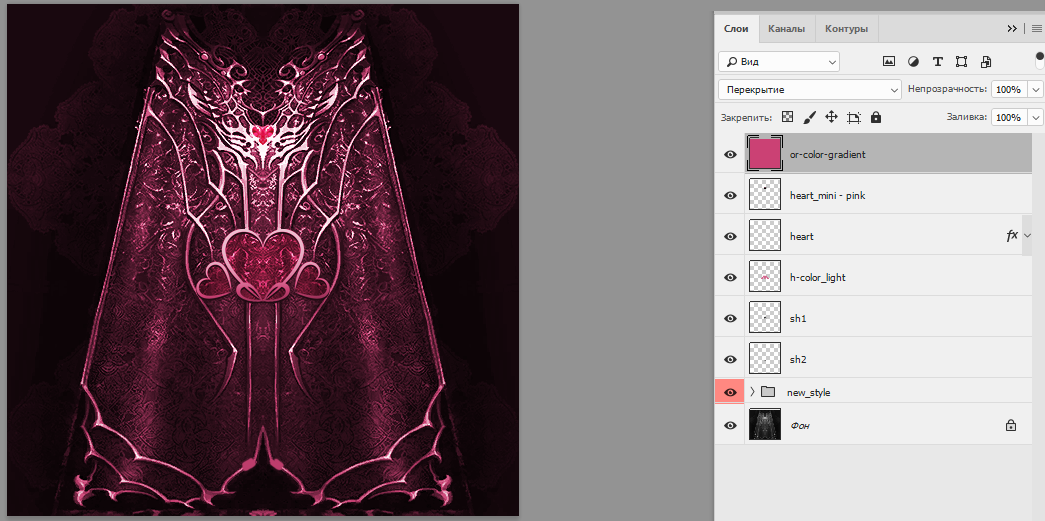Filter layers by adjustment layer icon

coord(913,62)
